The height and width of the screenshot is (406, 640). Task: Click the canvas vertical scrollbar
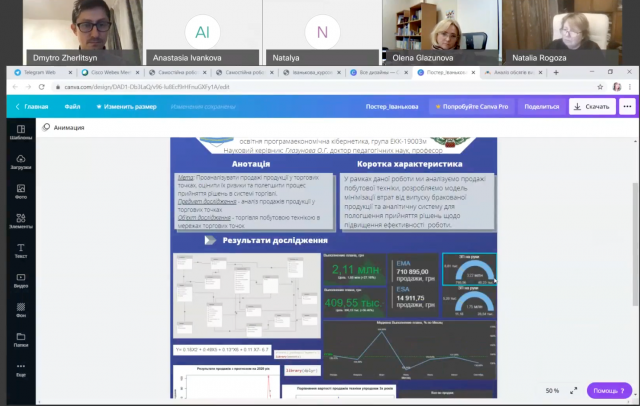click(635, 244)
